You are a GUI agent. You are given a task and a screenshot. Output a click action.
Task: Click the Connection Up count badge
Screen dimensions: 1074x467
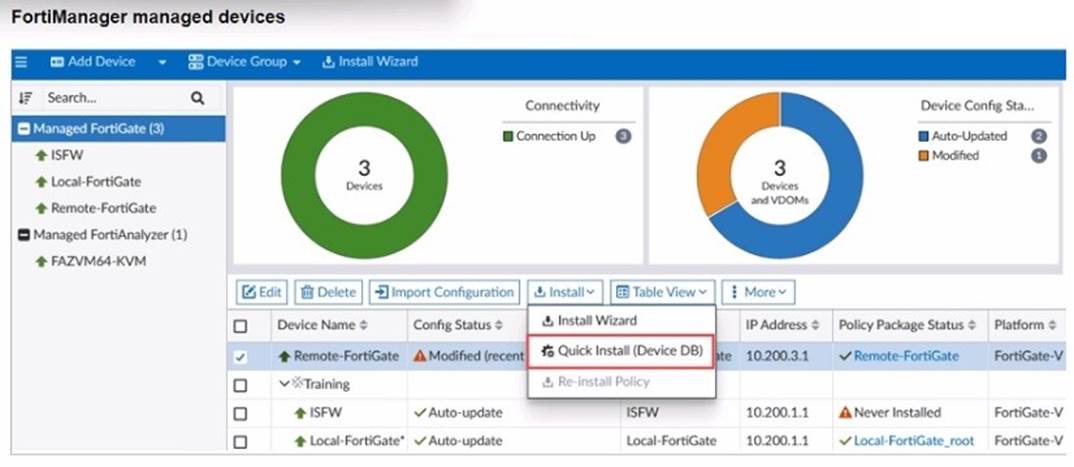point(623,136)
